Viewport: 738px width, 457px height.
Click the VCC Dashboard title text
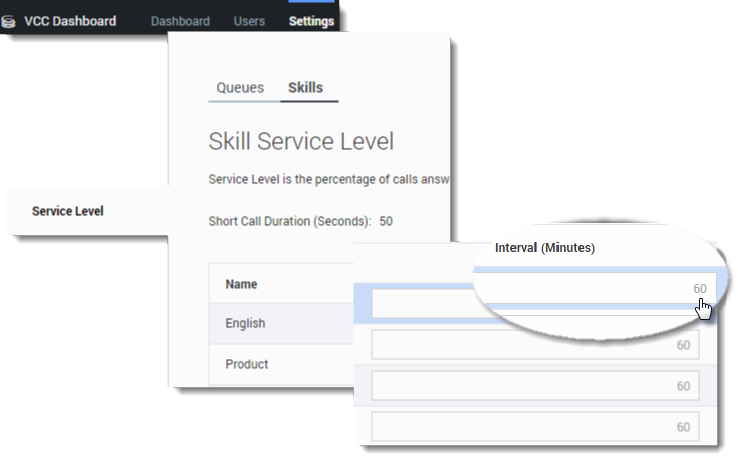click(70, 21)
